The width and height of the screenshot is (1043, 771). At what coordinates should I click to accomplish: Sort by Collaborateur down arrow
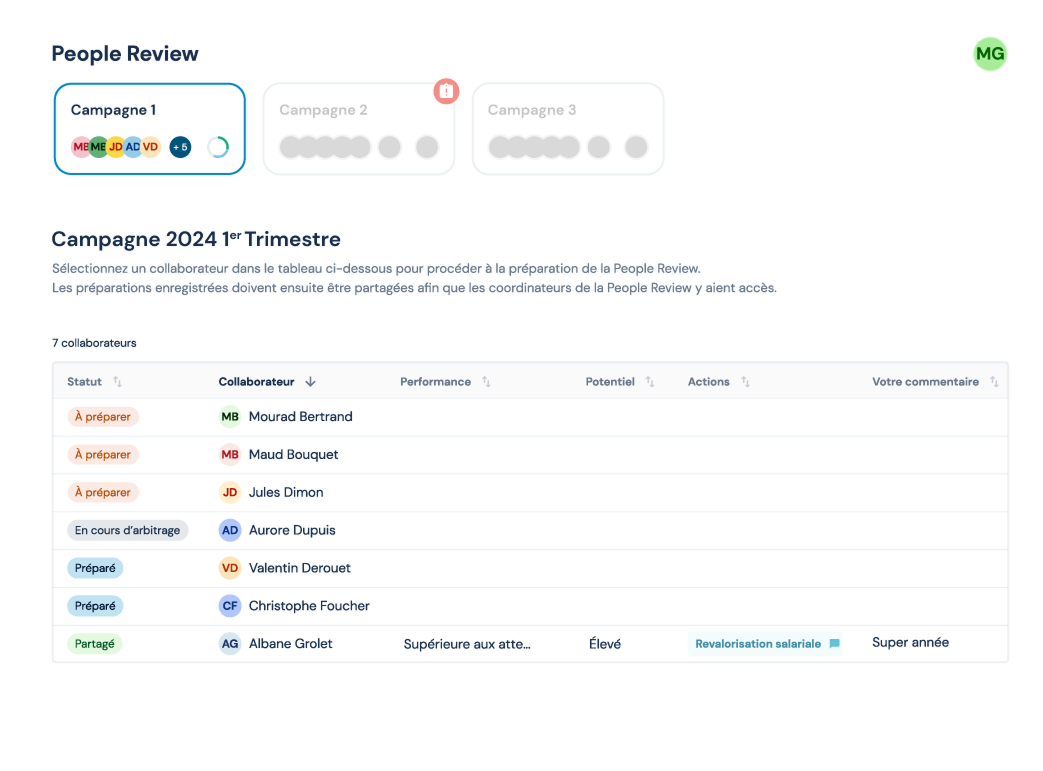311,382
